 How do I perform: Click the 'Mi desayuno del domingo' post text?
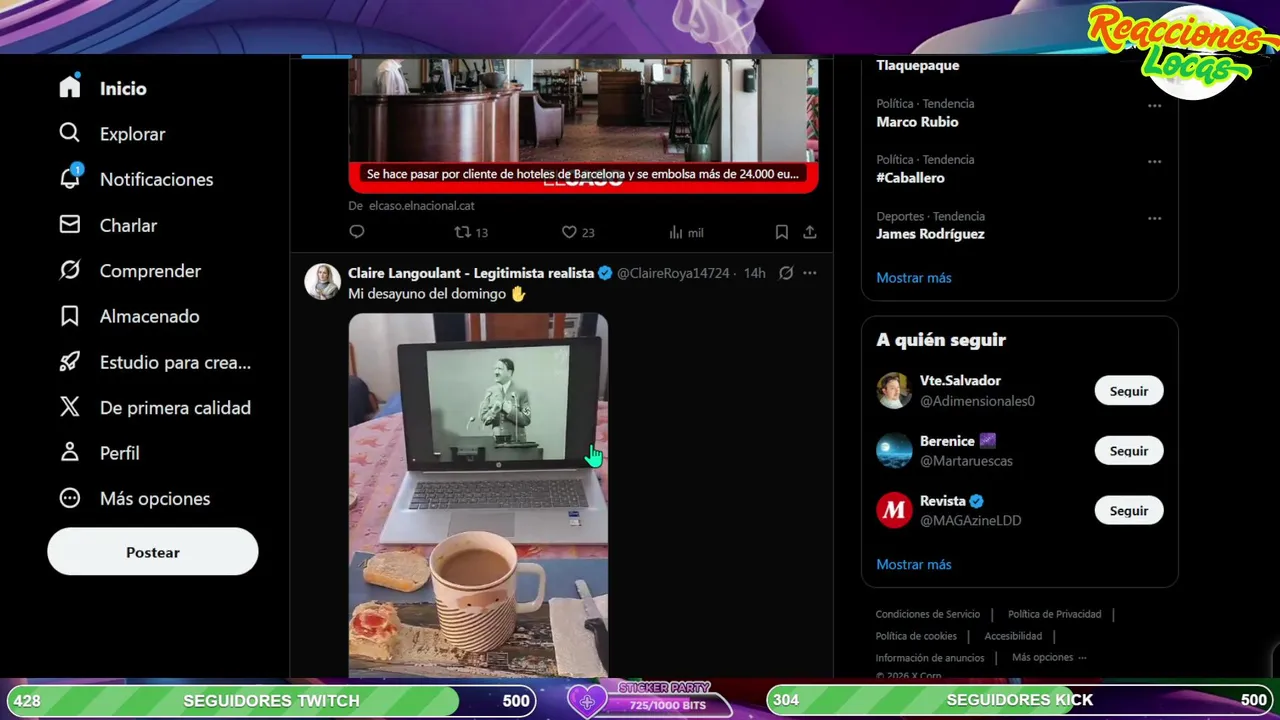point(437,294)
